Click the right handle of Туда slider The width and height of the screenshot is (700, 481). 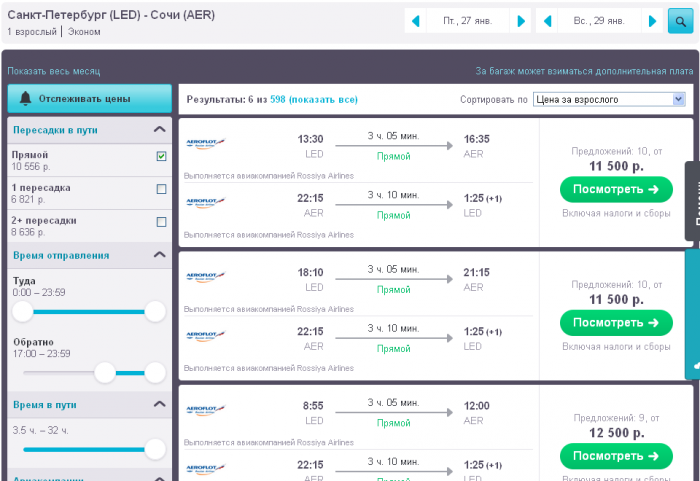[x=155, y=311]
